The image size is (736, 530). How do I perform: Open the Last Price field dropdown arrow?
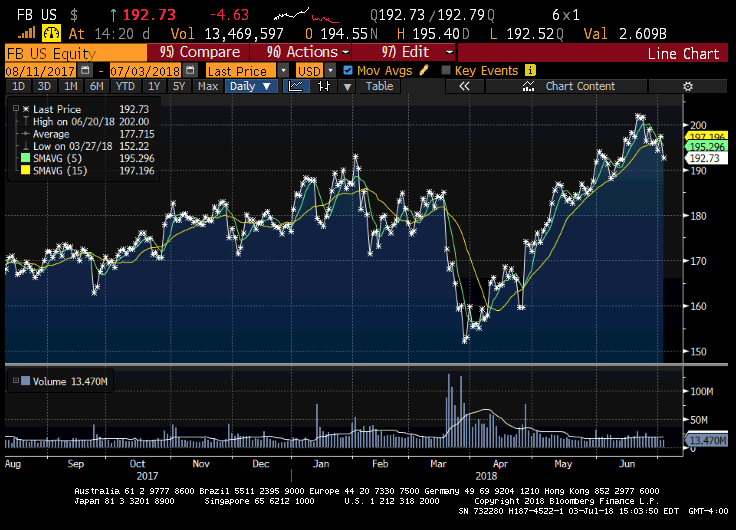(x=284, y=70)
